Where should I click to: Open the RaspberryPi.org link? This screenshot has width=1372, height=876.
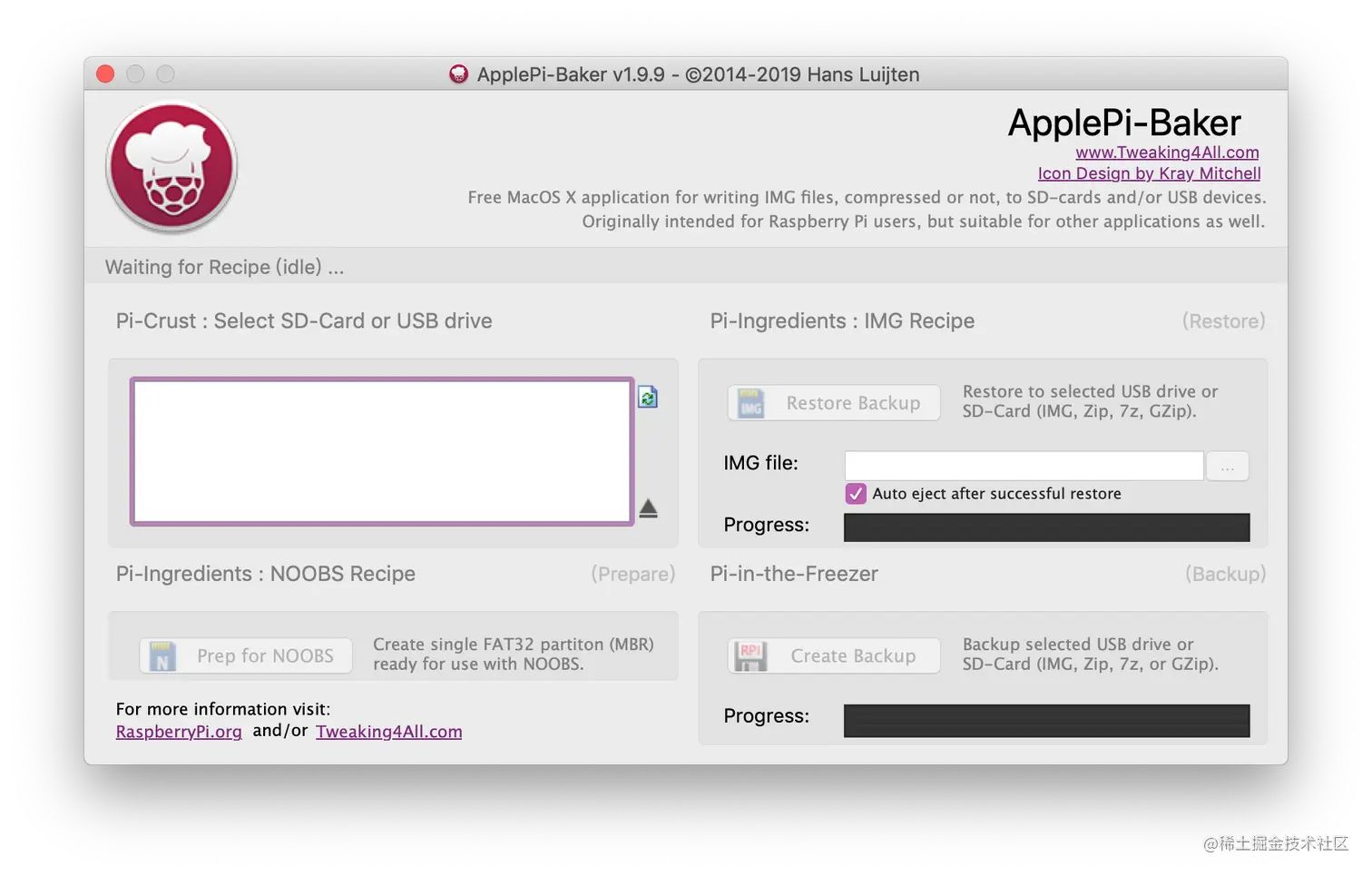[179, 732]
